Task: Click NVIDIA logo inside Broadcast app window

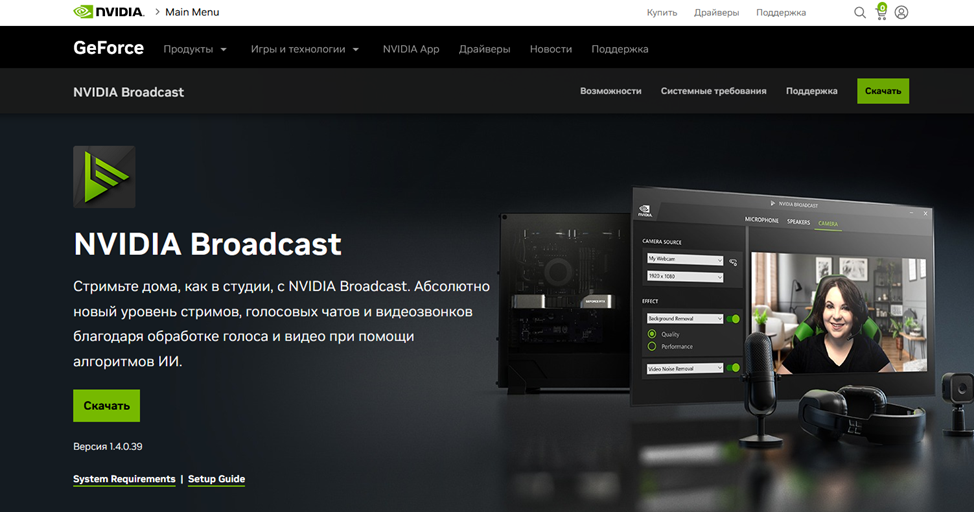Action: (645, 211)
